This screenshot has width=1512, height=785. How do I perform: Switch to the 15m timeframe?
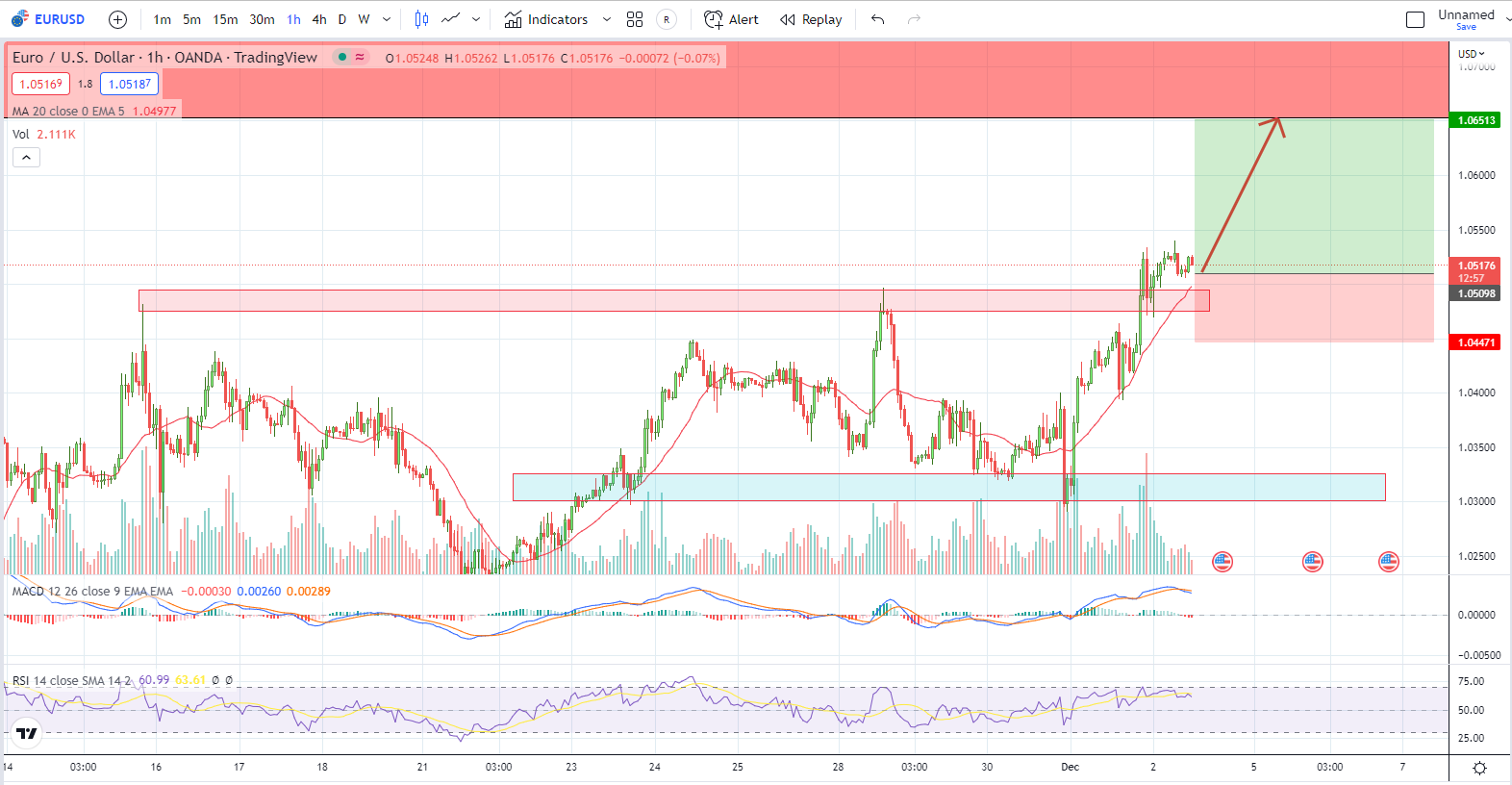click(225, 19)
